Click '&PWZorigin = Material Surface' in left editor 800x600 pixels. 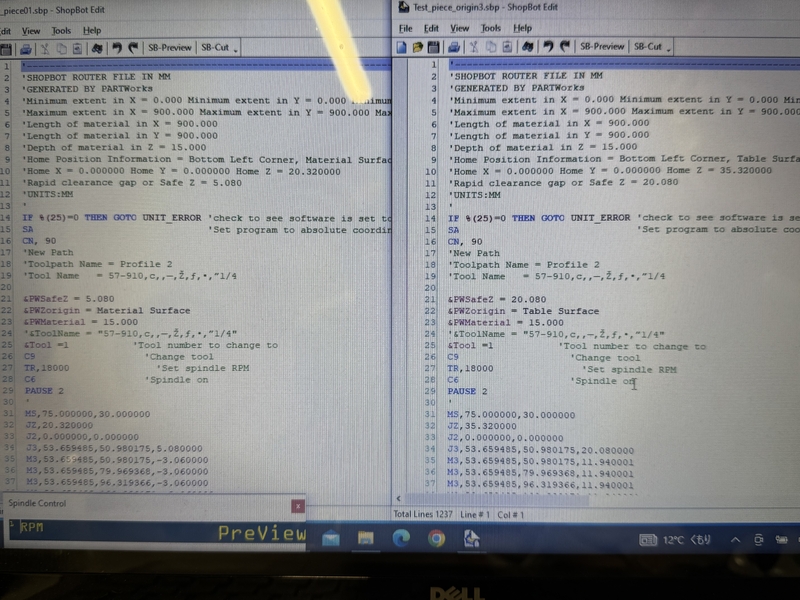pyautogui.click(x=107, y=310)
